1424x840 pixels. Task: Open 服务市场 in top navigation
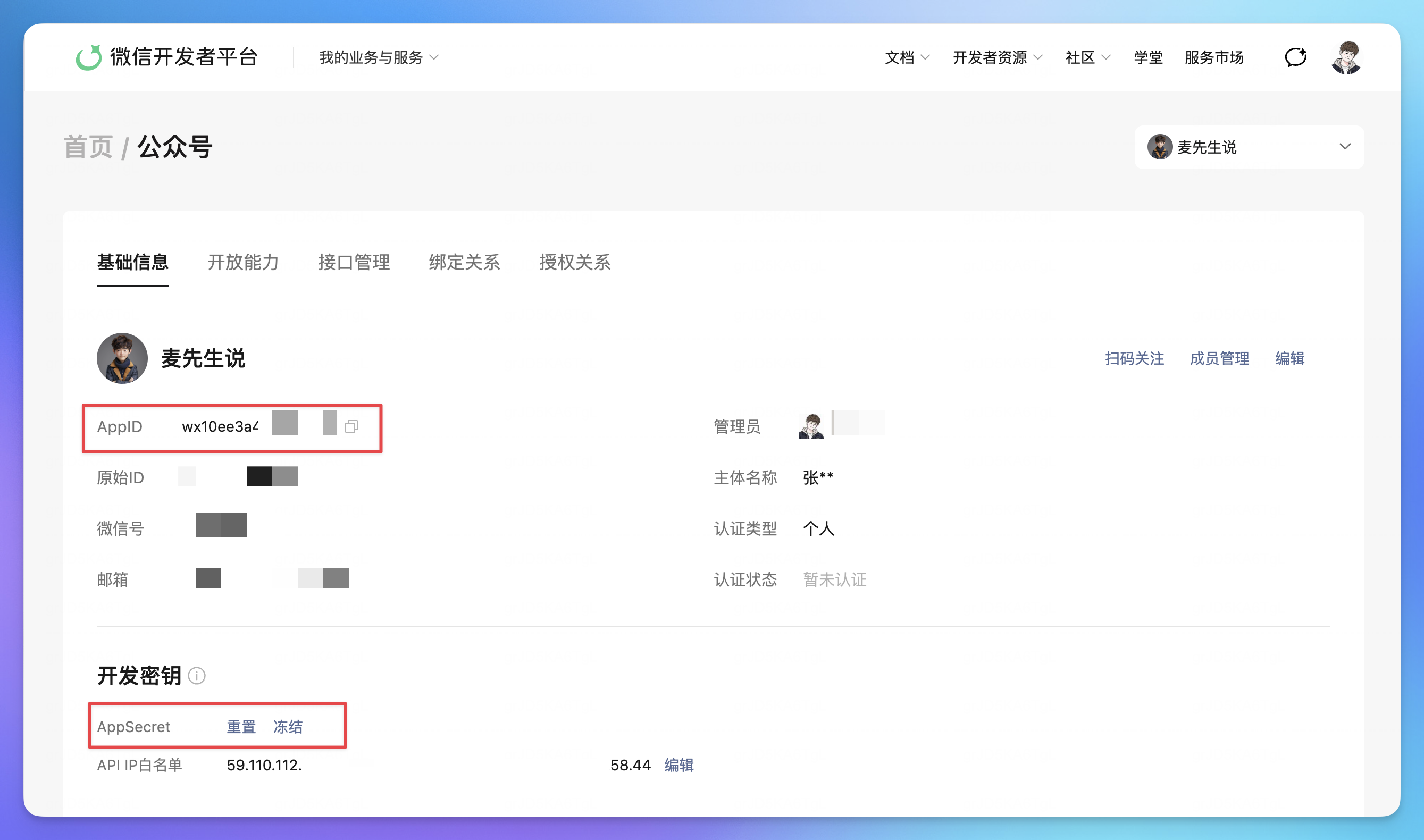1214,57
